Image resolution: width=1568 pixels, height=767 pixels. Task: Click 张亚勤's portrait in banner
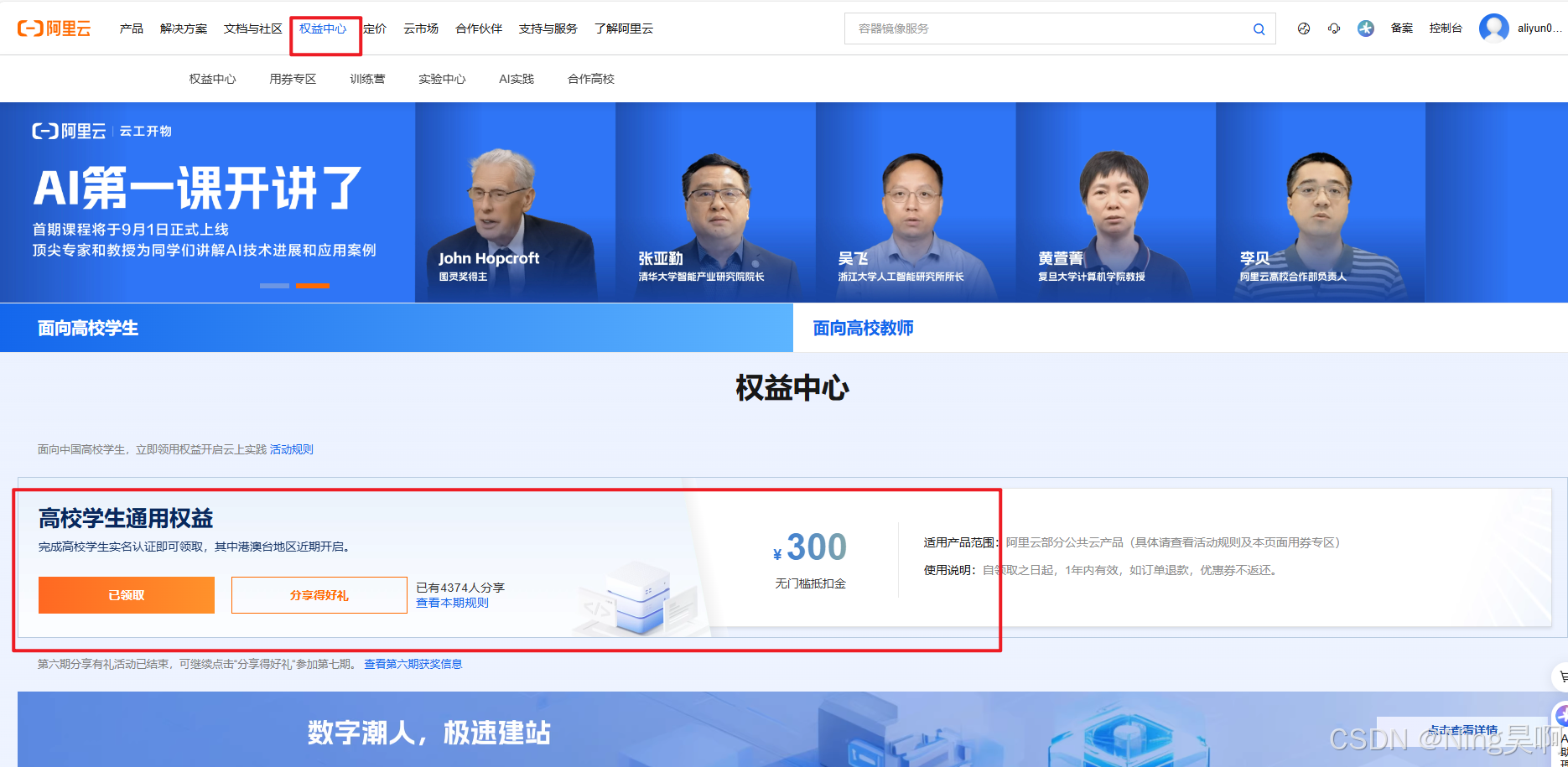point(715,203)
